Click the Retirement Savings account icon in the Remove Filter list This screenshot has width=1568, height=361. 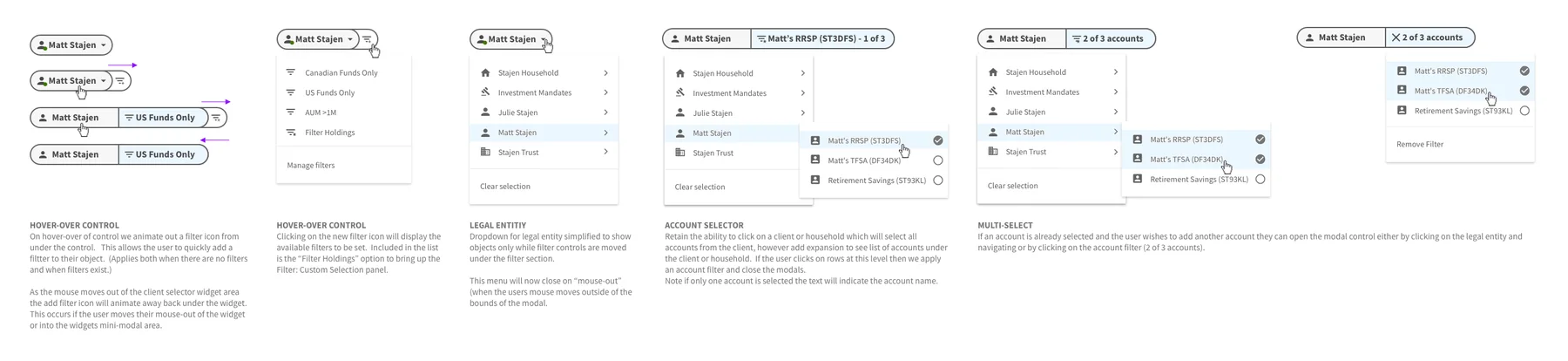1402,111
